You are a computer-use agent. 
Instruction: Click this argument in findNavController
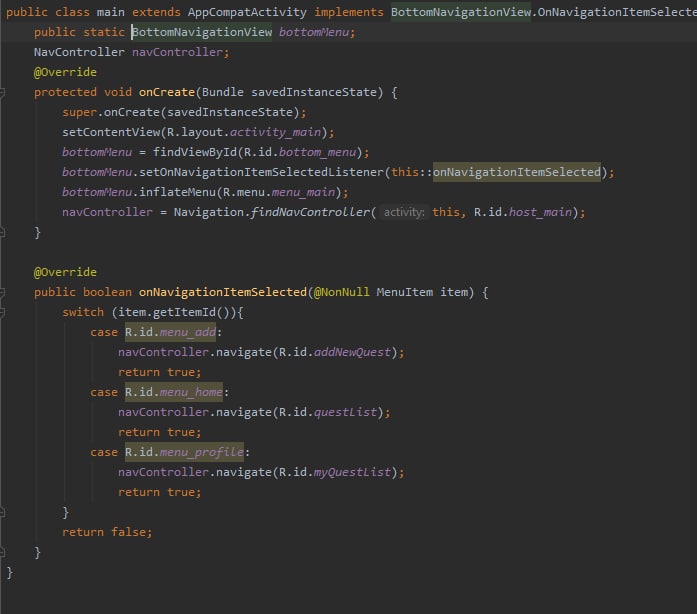(x=446, y=212)
